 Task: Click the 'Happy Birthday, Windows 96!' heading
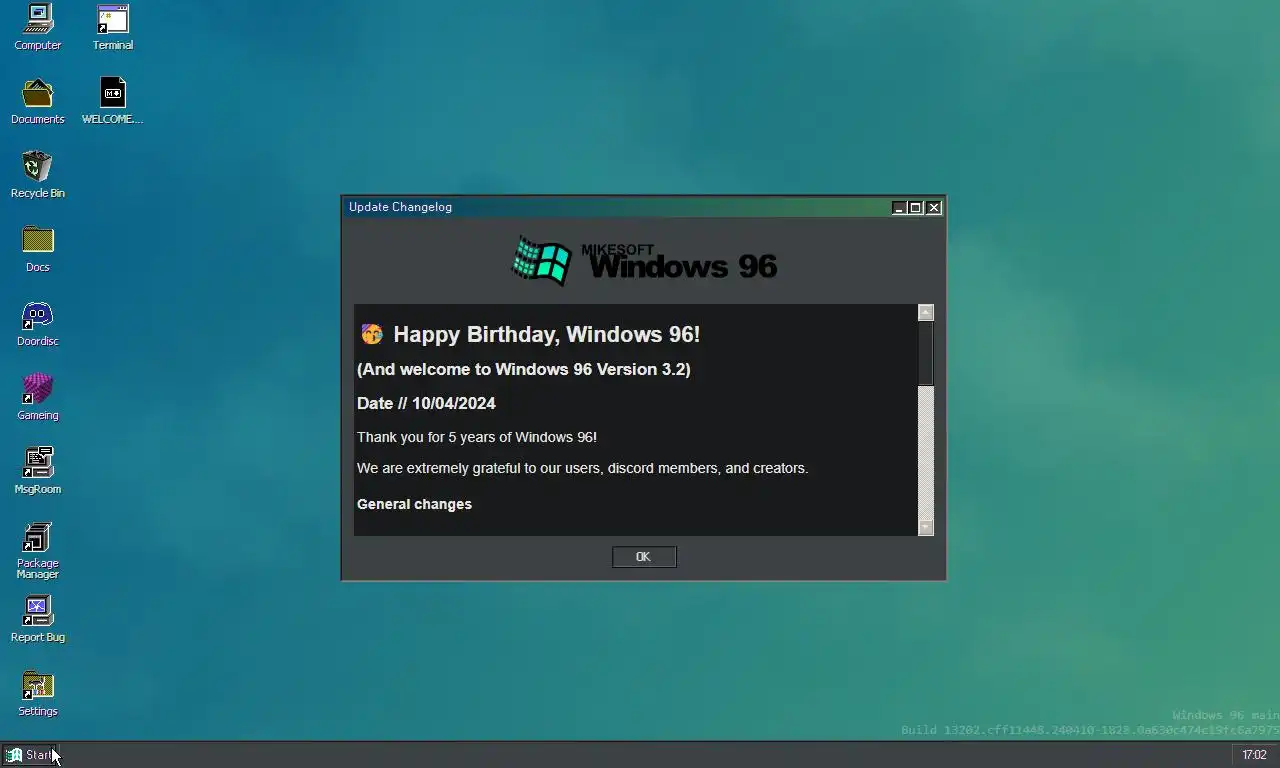tap(547, 334)
